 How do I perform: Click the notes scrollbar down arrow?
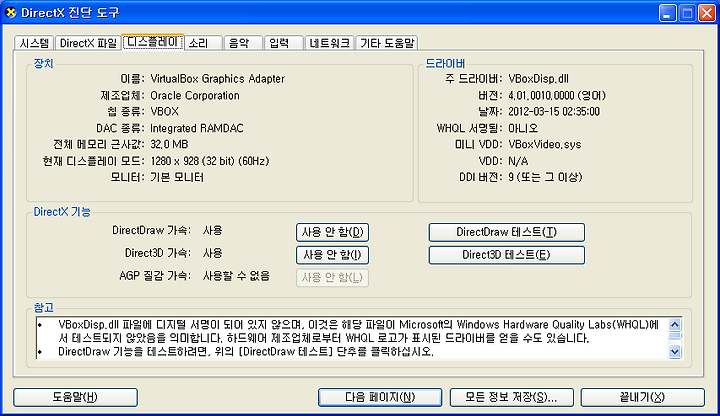coord(675,352)
